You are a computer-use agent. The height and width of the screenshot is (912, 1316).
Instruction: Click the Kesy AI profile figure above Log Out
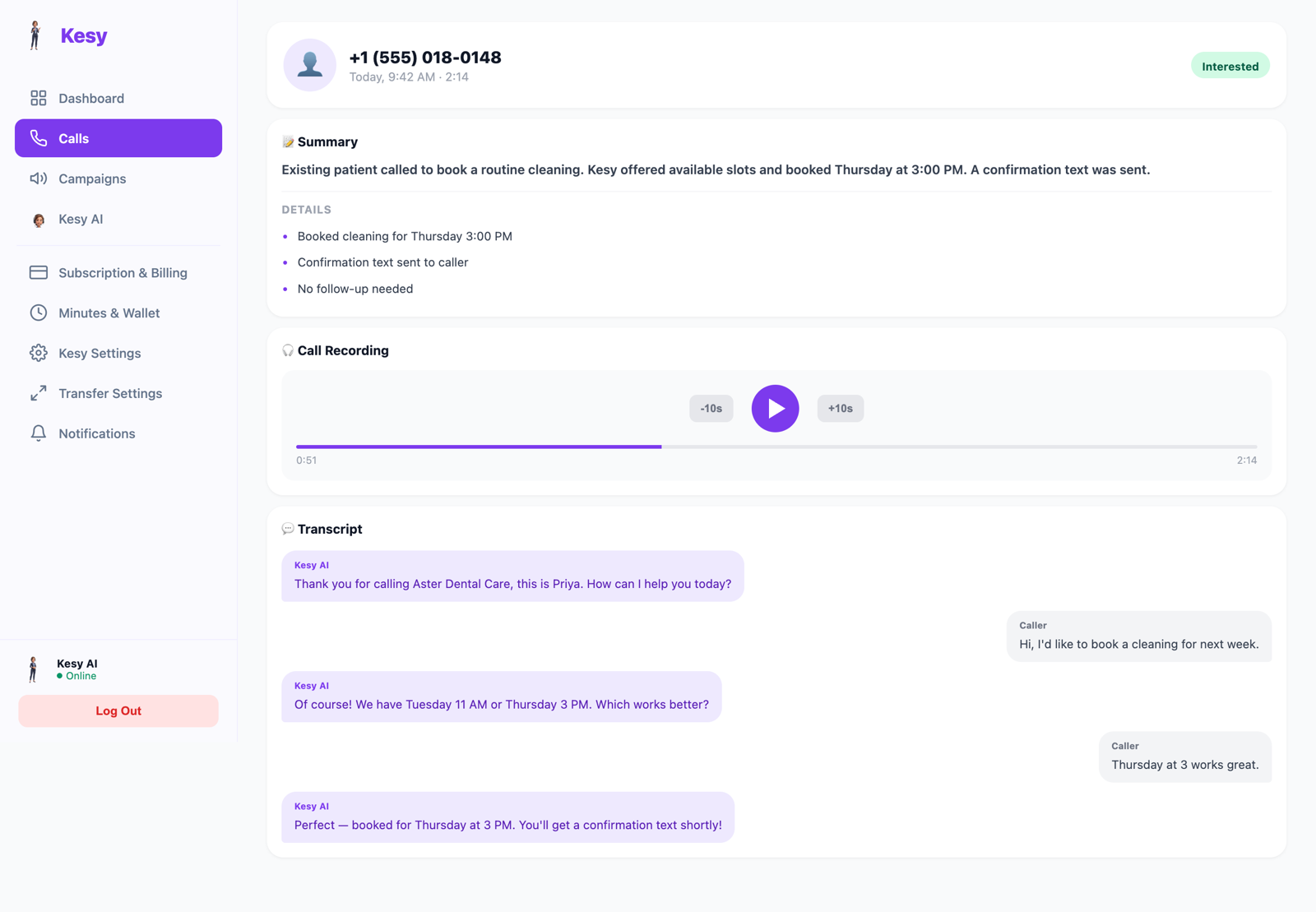[x=33, y=669]
